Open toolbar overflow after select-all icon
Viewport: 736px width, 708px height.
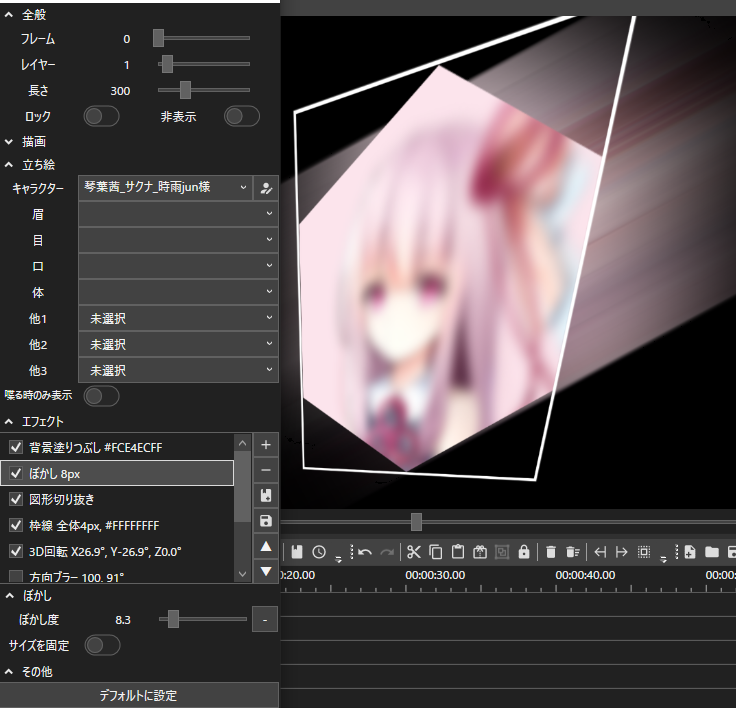663,559
